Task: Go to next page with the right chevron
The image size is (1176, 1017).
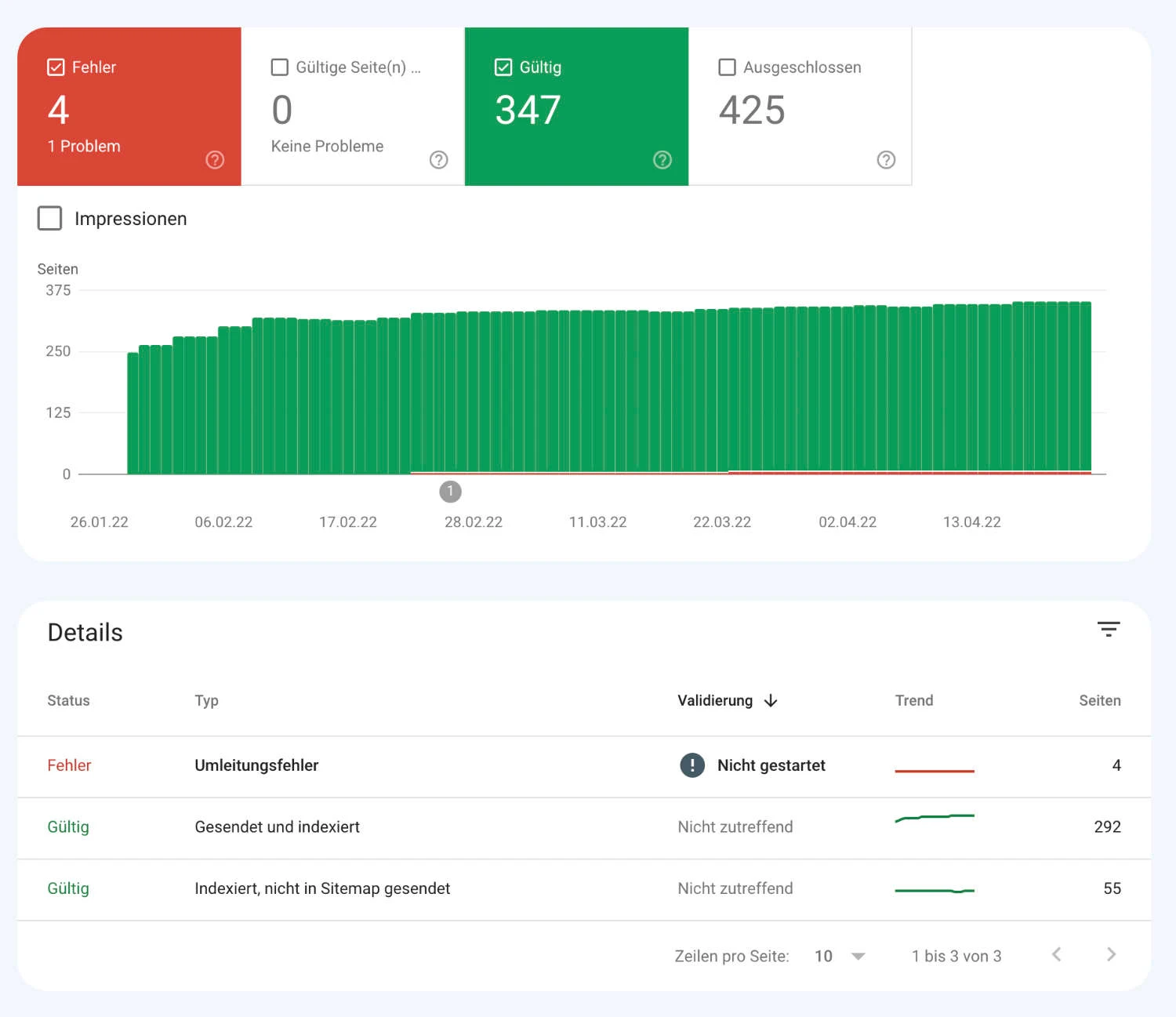Action: point(1111,954)
